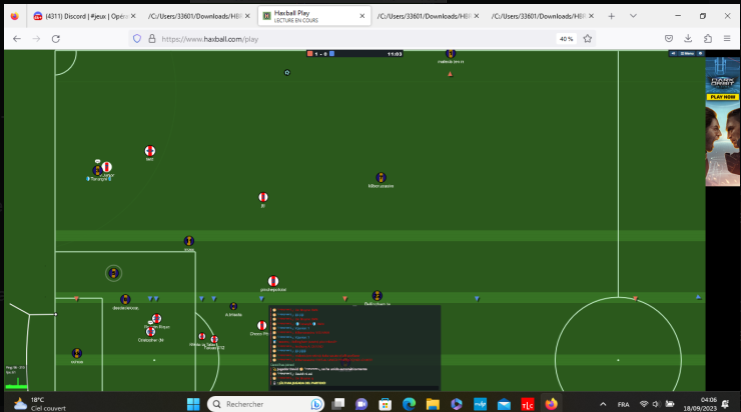The image size is (741, 412).
Task: Bookmark this page with the star icon
Action: [x=586, y=38]
